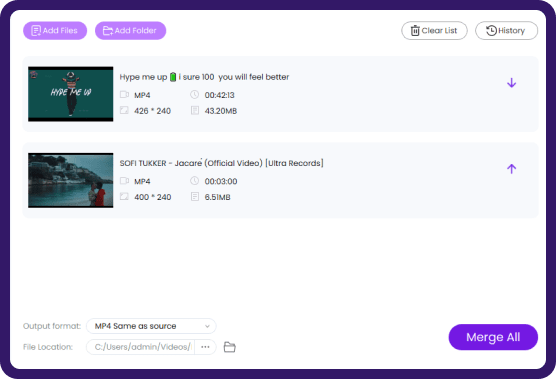The height and width of the screenshot is (379, 556).
Task: Open the output folder icon
Action: pyautogui.click(x=229, y=347)
